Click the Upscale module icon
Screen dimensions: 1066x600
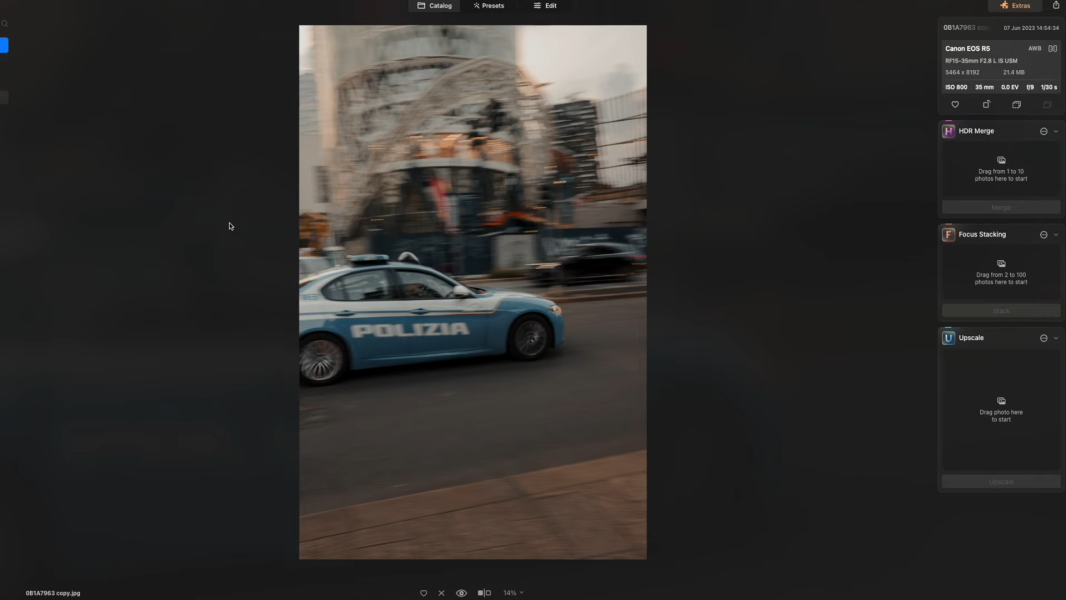(948, 338)
